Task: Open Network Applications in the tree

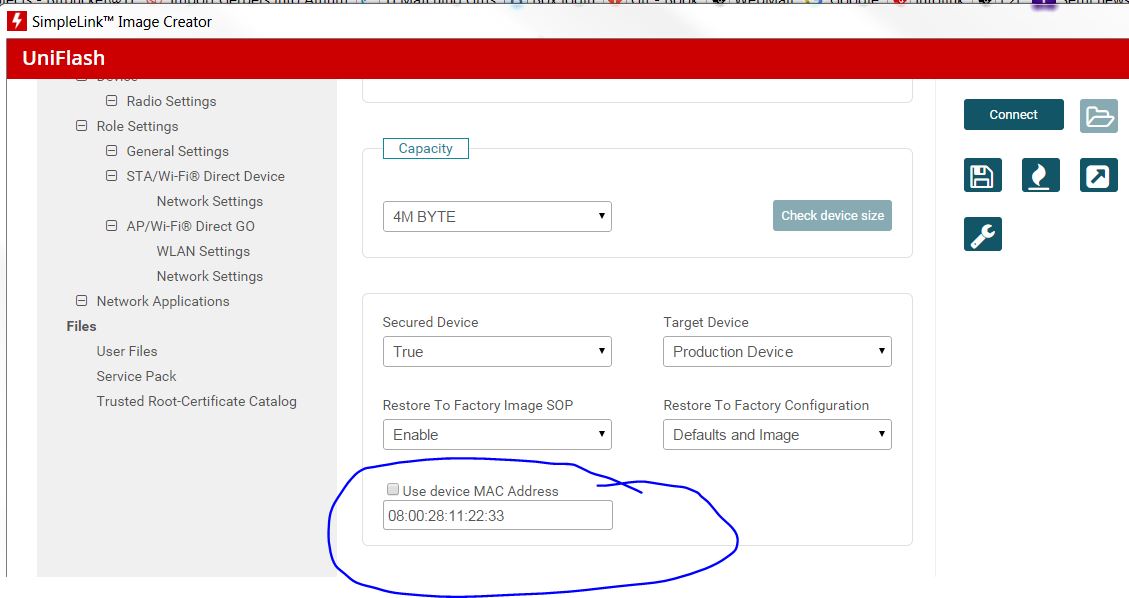Action: click(x=163, y=302)
